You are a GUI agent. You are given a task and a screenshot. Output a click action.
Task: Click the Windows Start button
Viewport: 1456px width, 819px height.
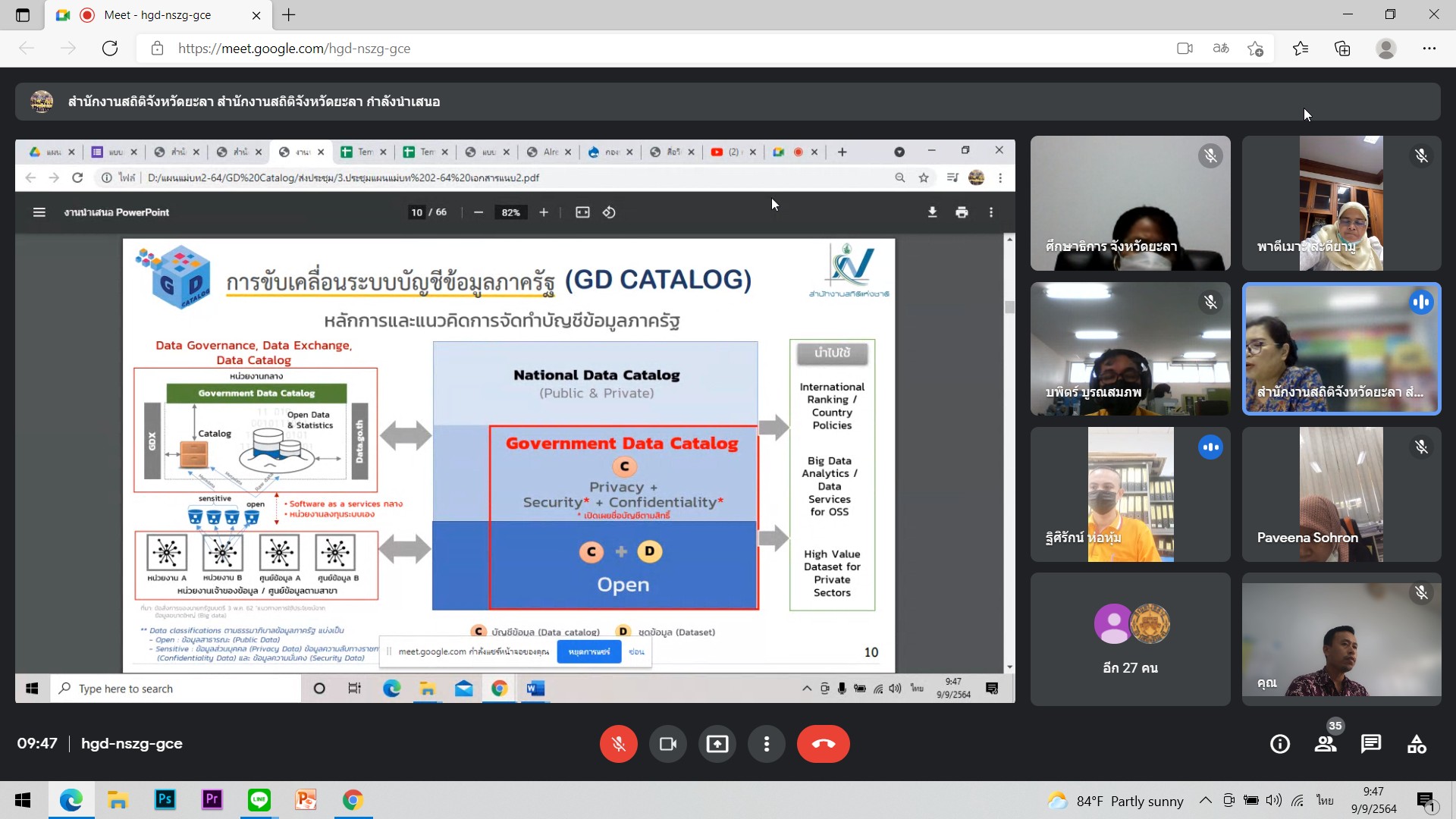coord(23,800)
